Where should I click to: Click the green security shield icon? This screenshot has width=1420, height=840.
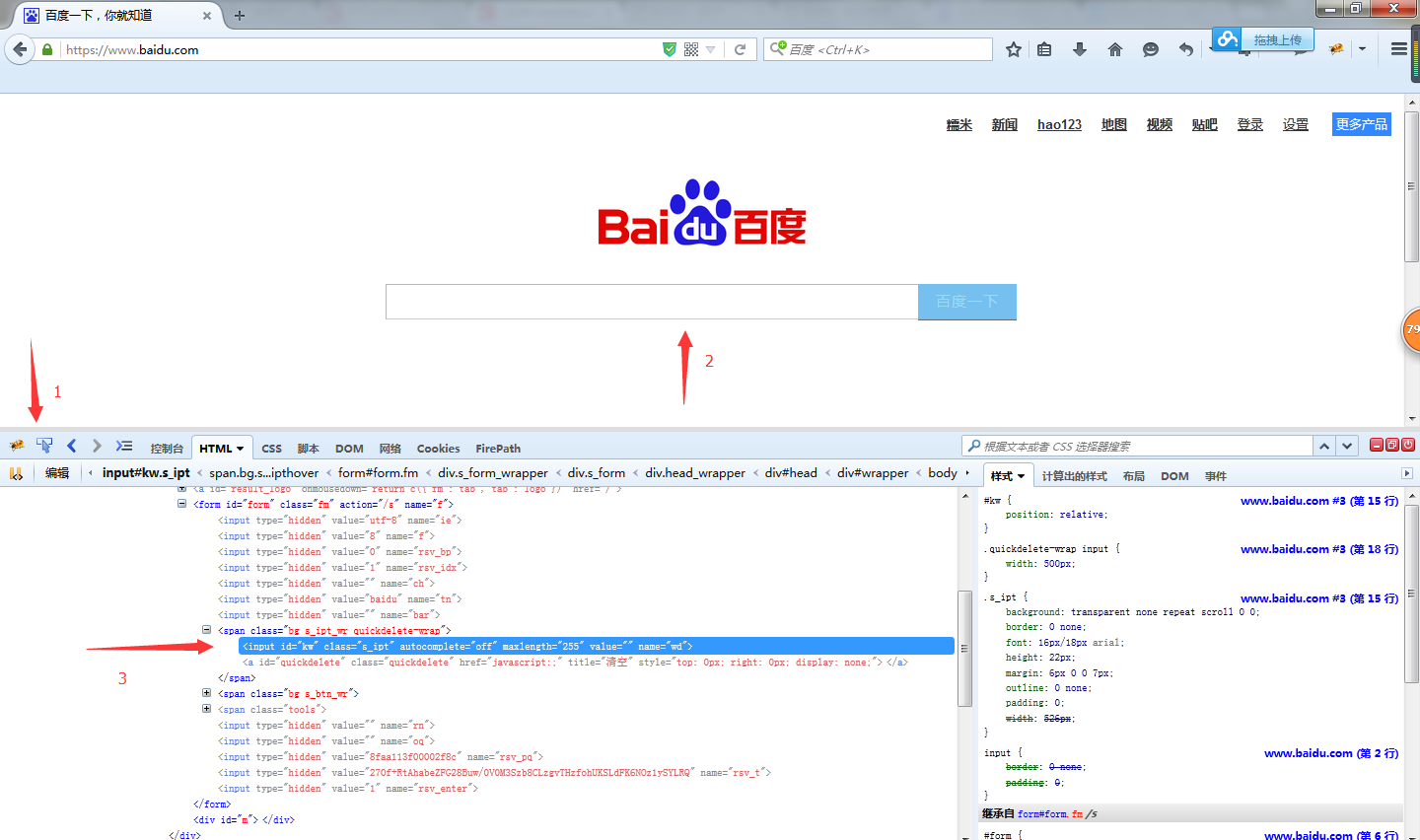670,49
